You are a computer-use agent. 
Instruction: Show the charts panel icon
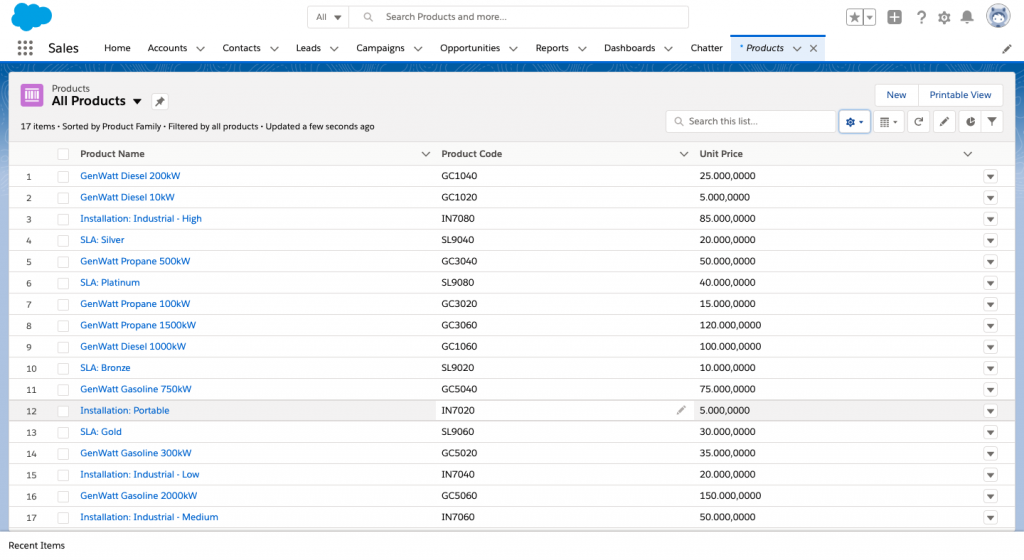[x=970, y=121]
